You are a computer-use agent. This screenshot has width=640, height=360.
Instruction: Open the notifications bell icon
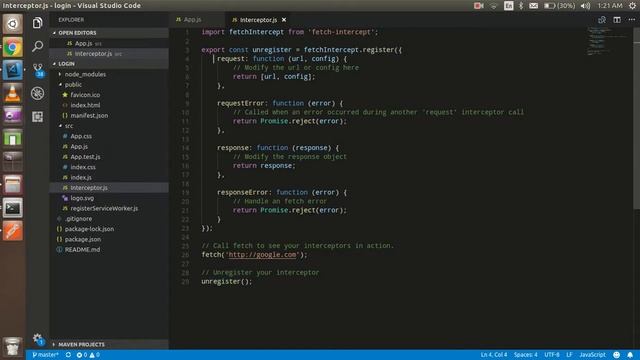click(x=630, y=355)
